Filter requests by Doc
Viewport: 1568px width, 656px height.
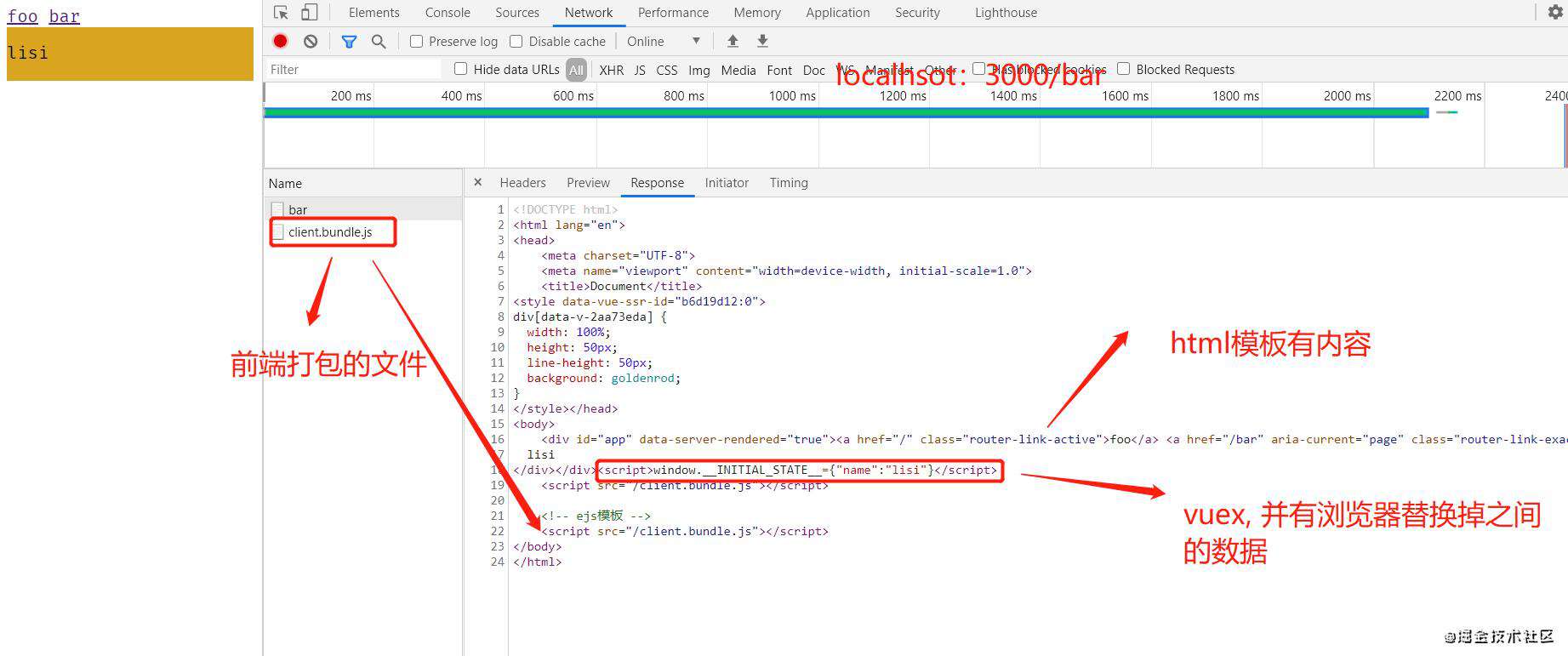[814, 70]
